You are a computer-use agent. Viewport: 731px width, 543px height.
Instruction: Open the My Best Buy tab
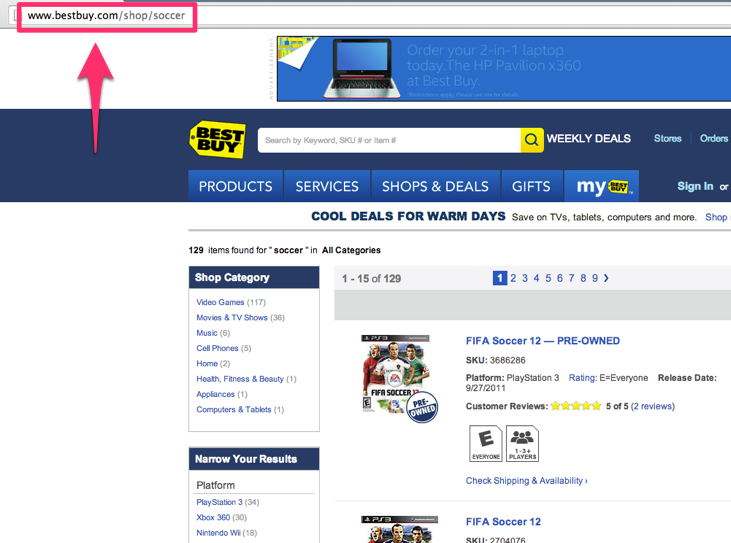[602, 186]
